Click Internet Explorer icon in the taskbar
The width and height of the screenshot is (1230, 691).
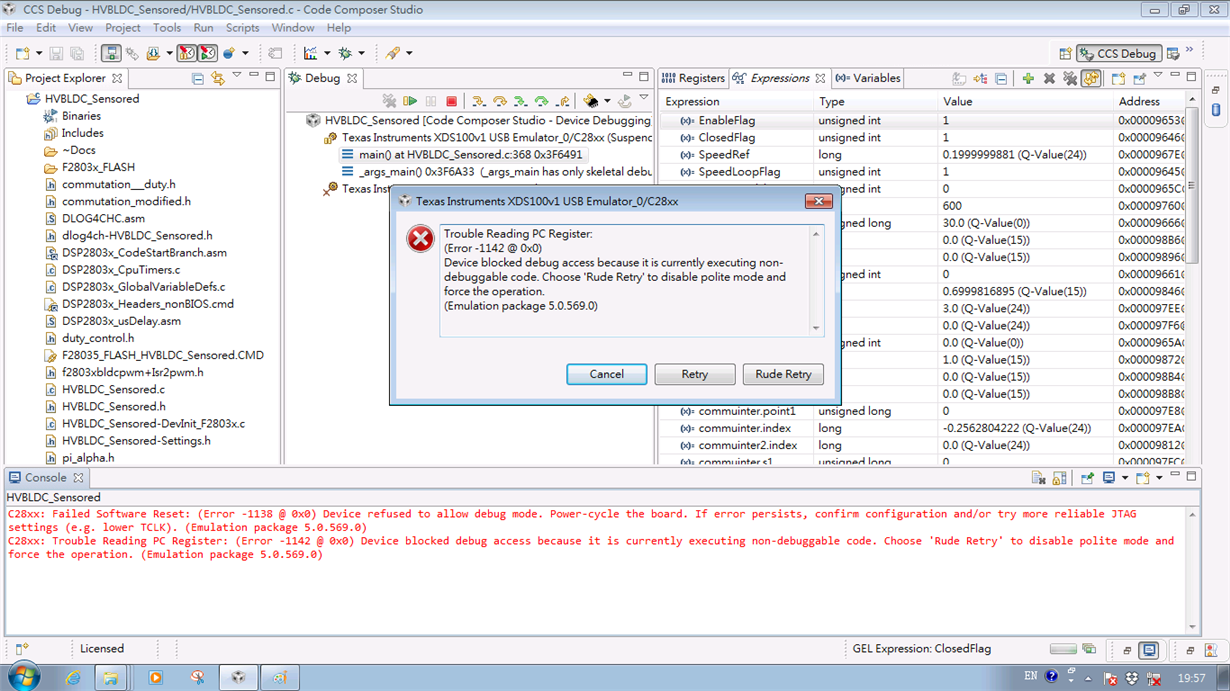click(73, 677)
